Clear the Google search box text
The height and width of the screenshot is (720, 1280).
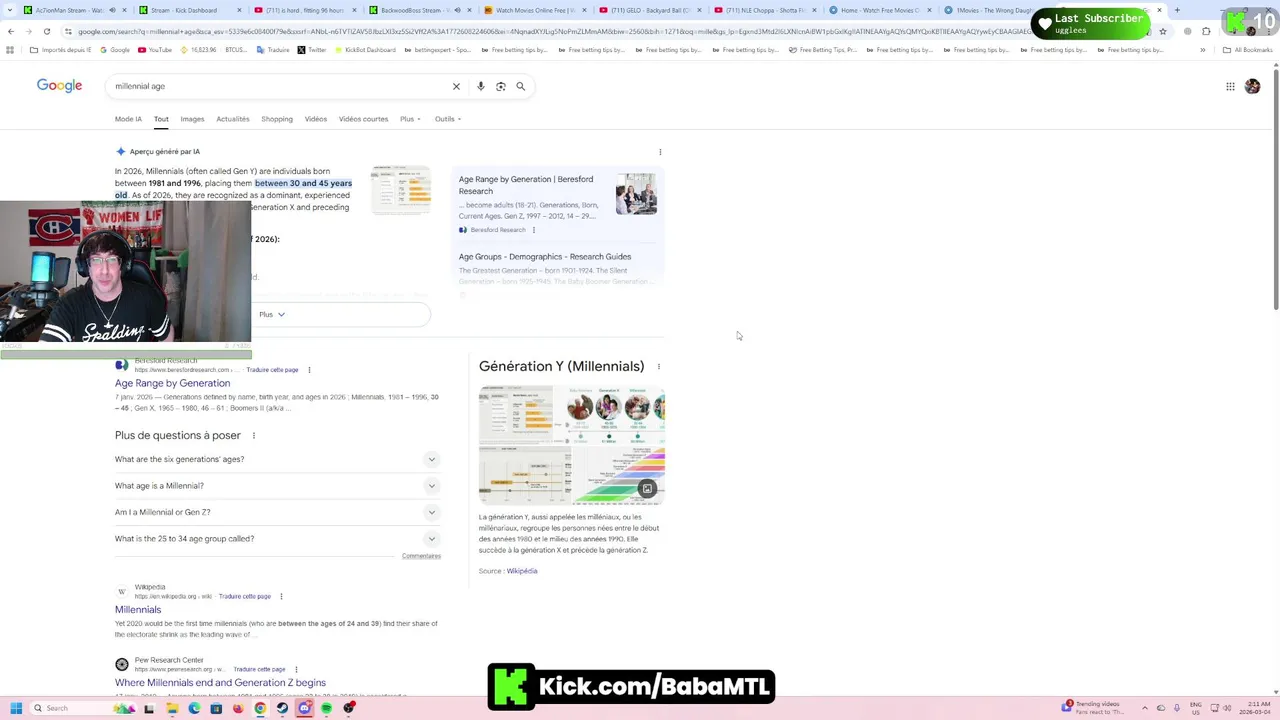click(456, 86)
